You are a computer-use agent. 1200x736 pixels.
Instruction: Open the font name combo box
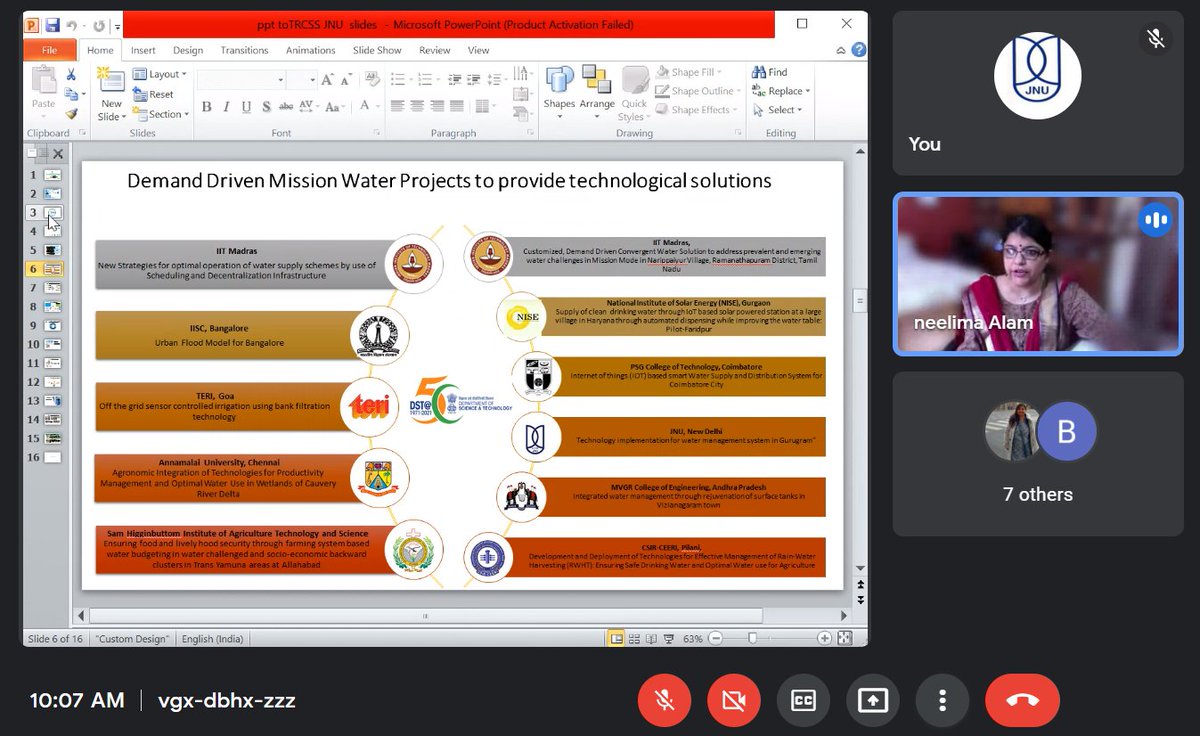point(242,79)
